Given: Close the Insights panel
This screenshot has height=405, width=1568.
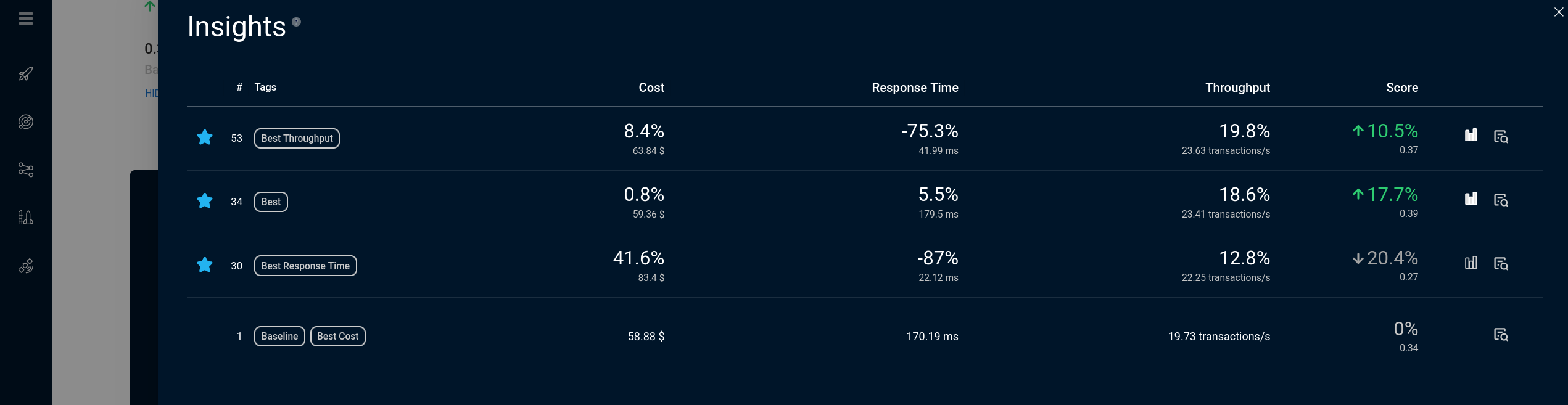Looking at the screenshot, I should click(1558, 12).
